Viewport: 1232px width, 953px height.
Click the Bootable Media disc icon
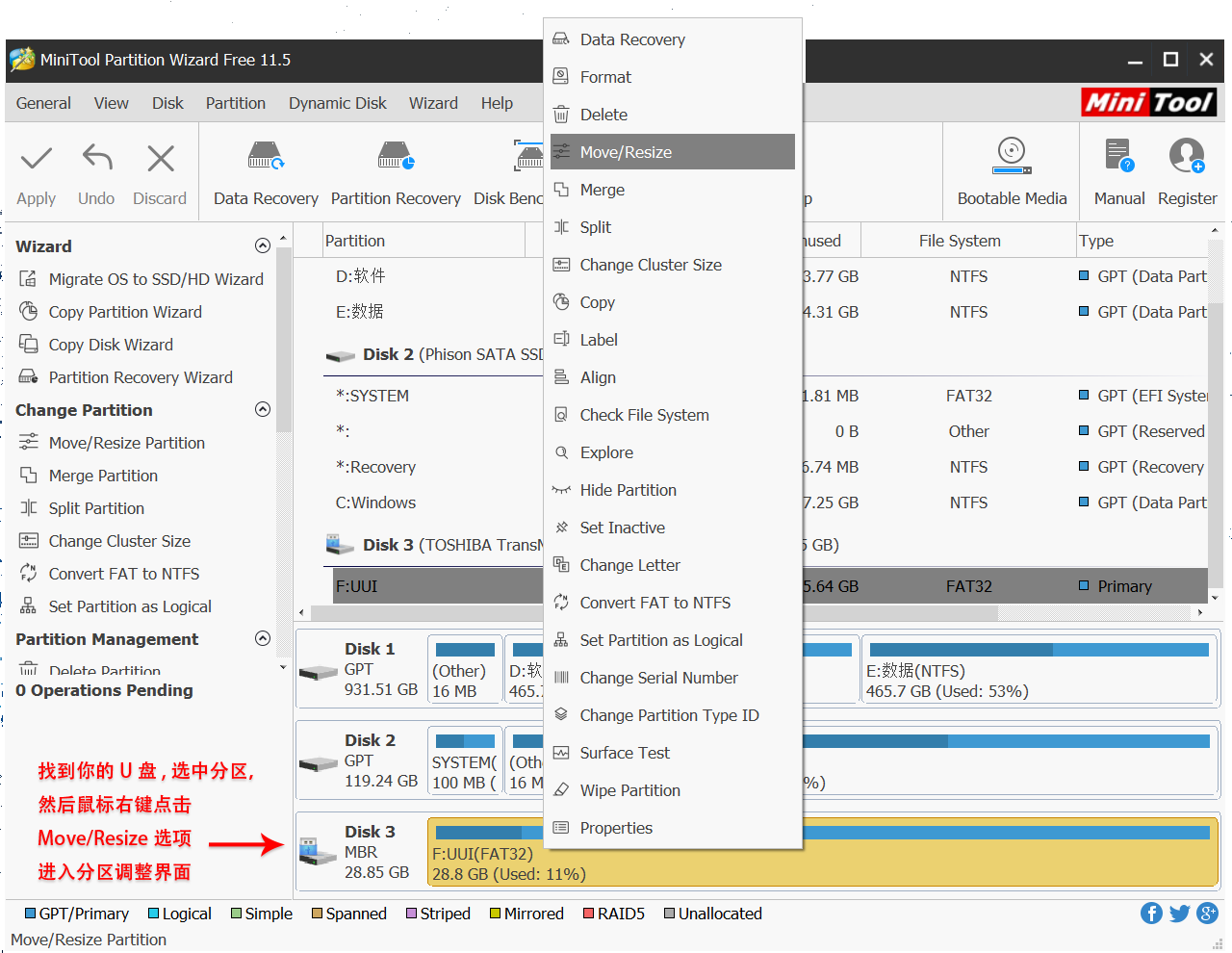1012,155
